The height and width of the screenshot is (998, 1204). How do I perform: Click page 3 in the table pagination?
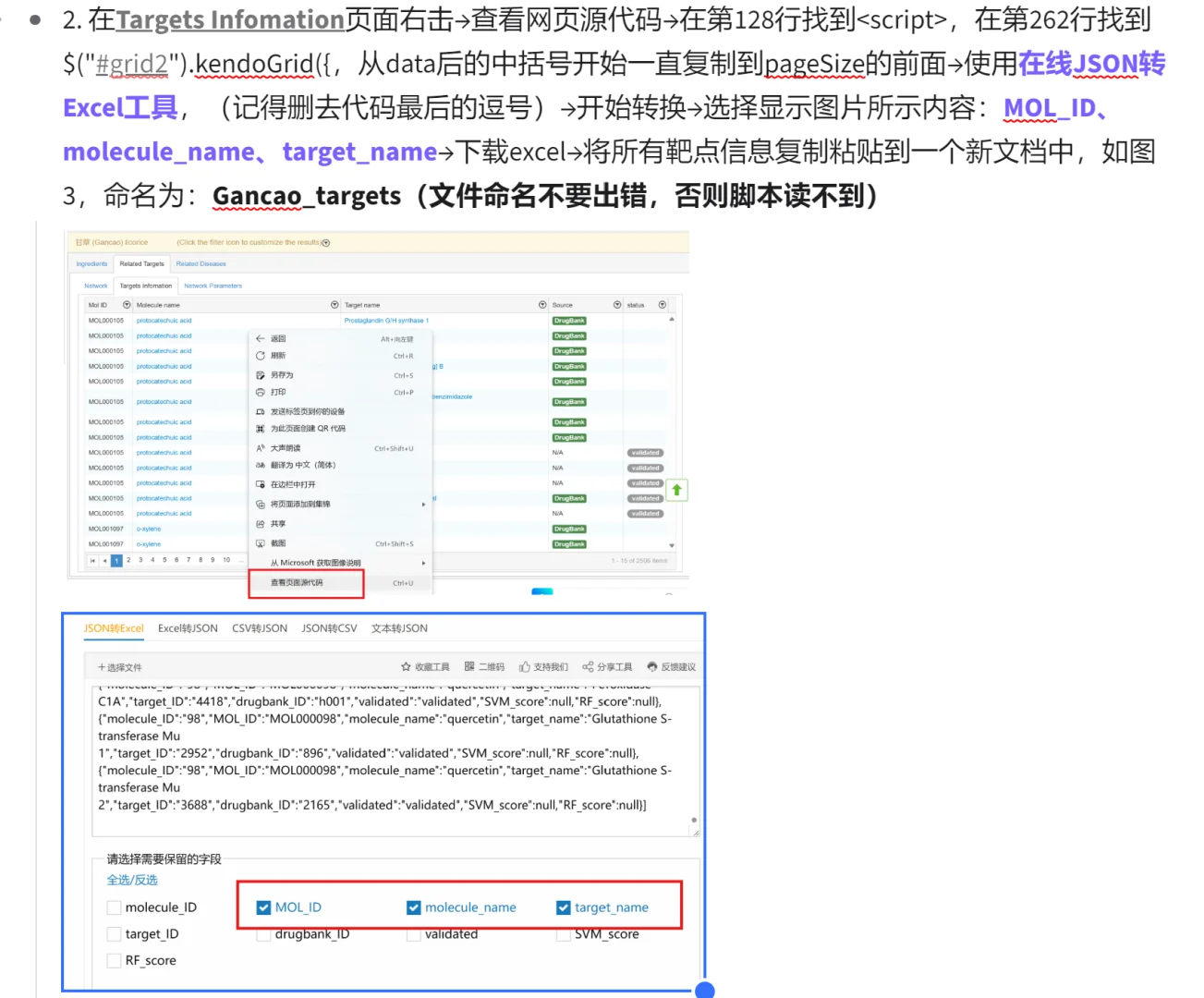pos(140,560)
